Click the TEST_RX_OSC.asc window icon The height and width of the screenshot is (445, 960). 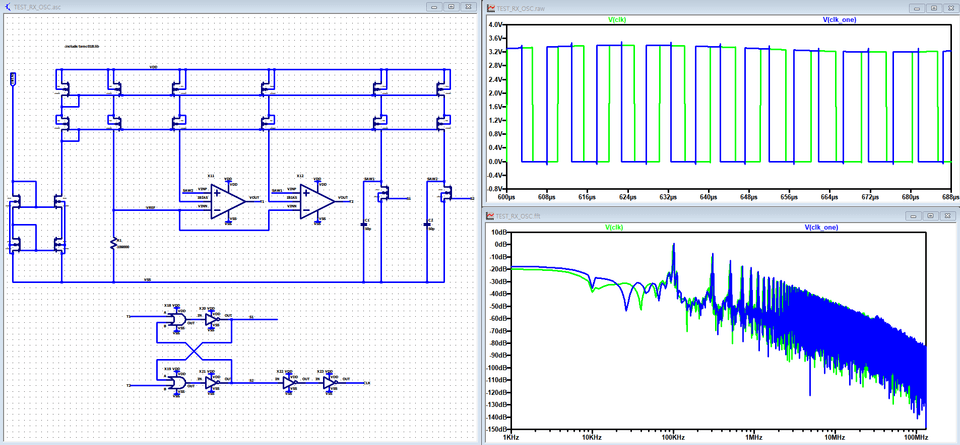(7, 7)
